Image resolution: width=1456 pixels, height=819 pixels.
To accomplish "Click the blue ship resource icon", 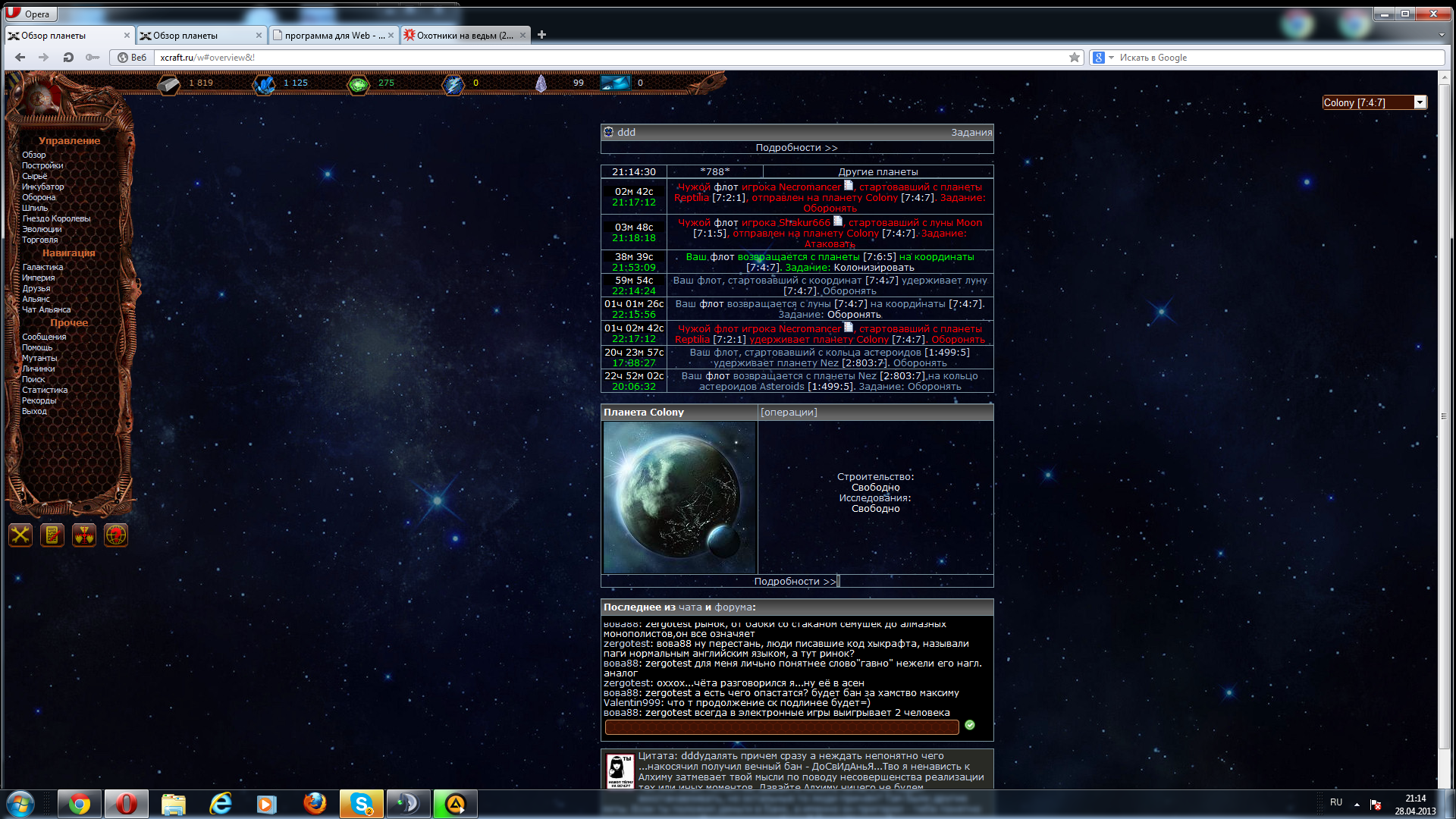I will pyautogui.click(x=616, y=83).
